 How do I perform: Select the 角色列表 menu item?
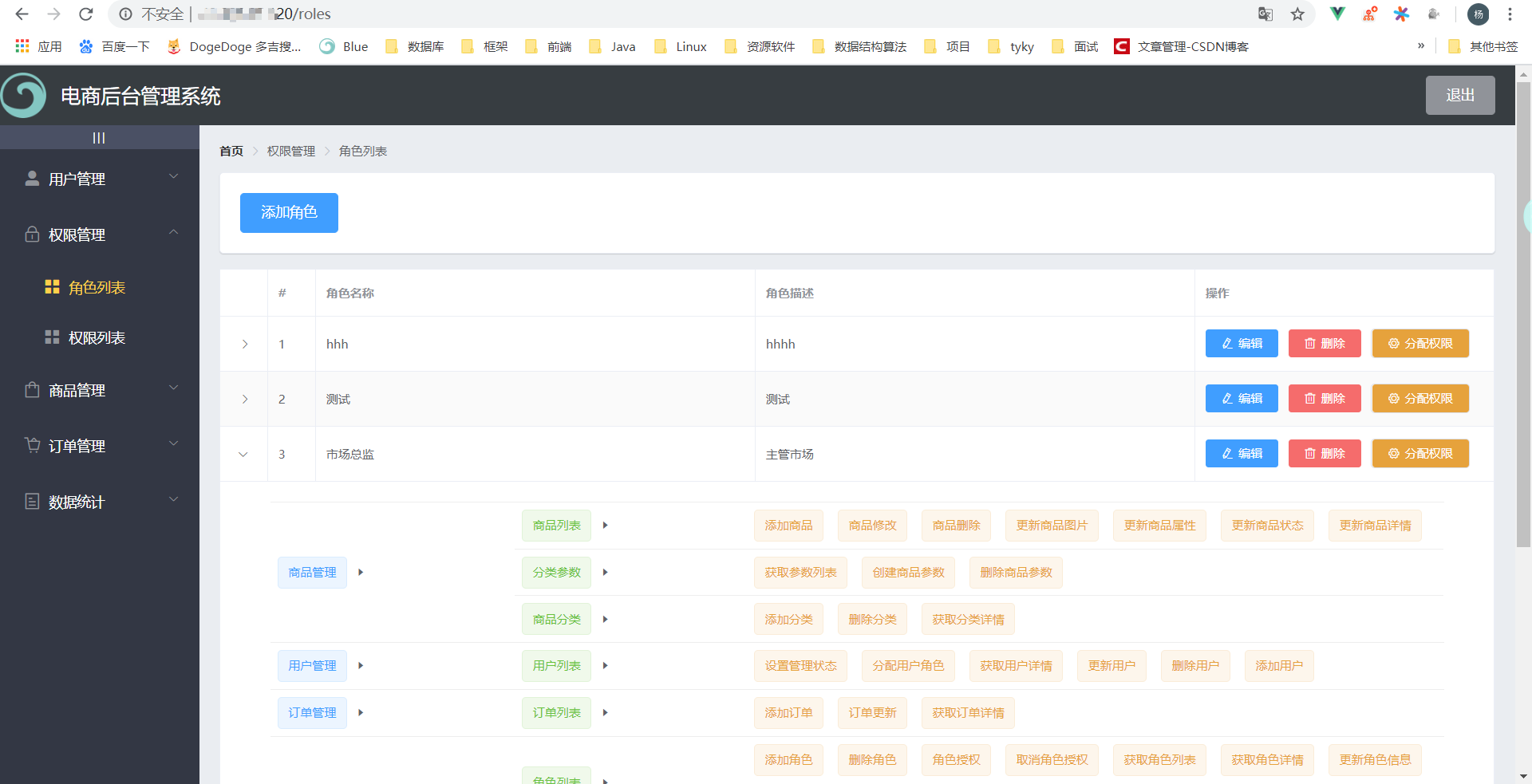coord(100,287)
